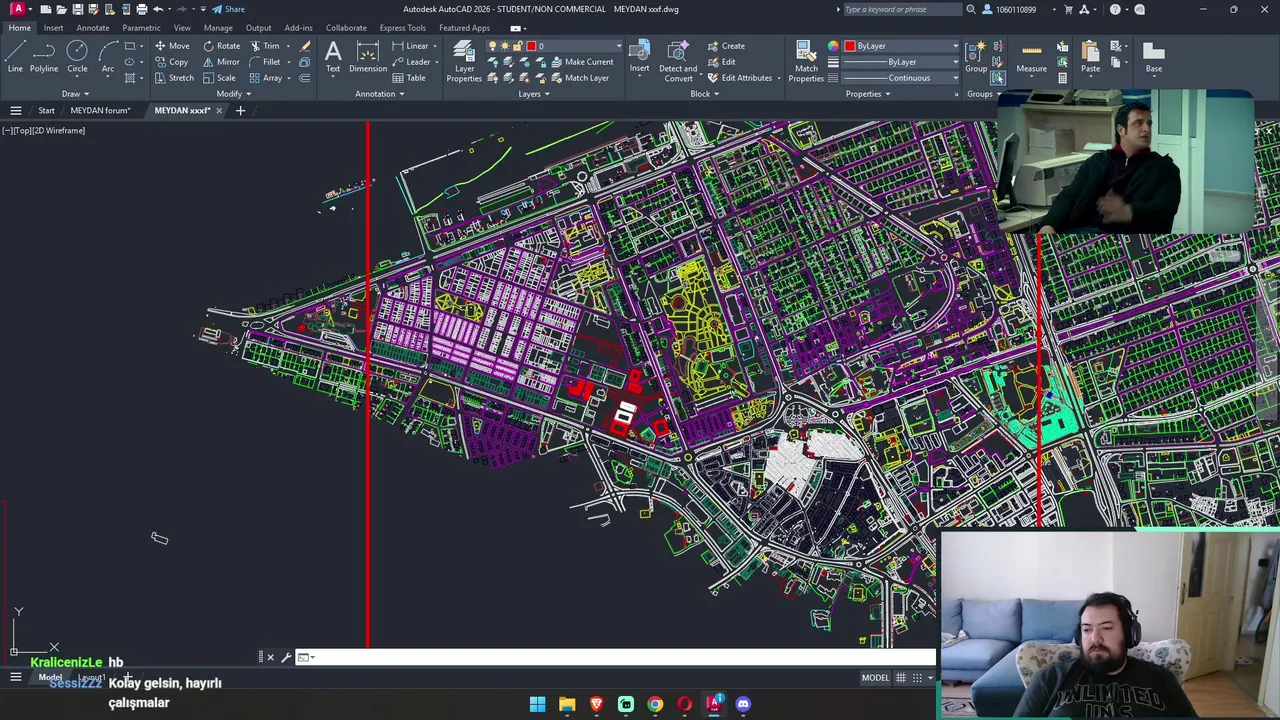This screenshot has width=1280, height=720.
Task: Expand the Draw panel dropdown
Action: point(75,94)
